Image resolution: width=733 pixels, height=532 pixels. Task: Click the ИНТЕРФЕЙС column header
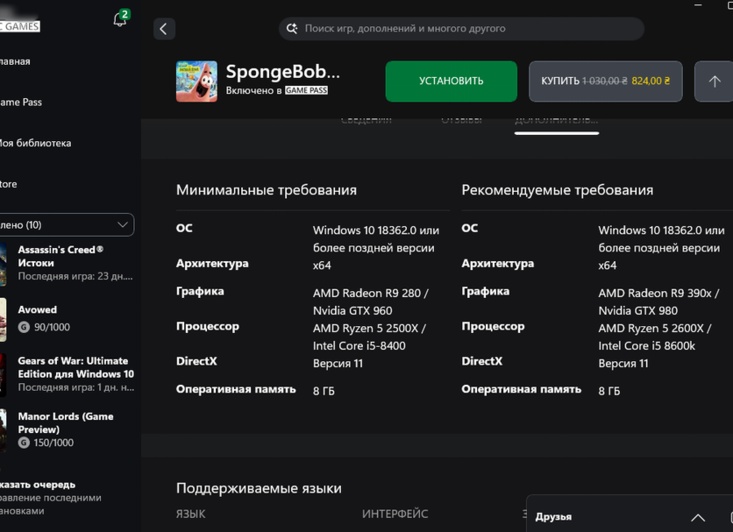(395, 514)
